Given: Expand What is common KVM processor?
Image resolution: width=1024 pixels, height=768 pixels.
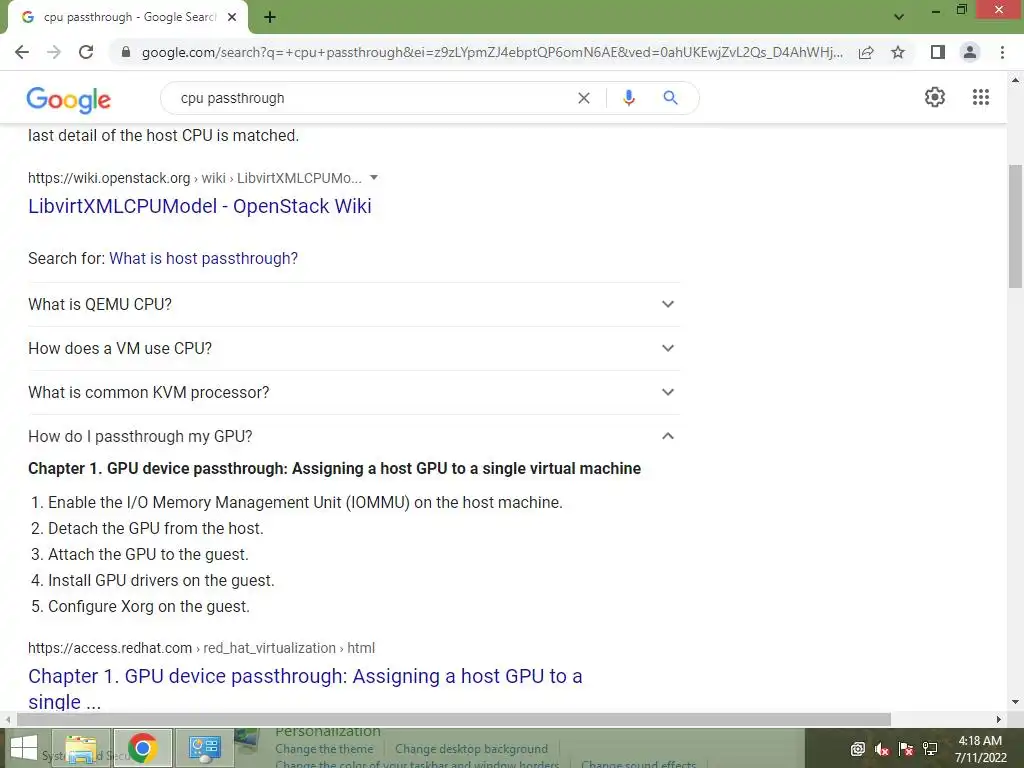Looking at the screenshot, I should coord(353,392).
